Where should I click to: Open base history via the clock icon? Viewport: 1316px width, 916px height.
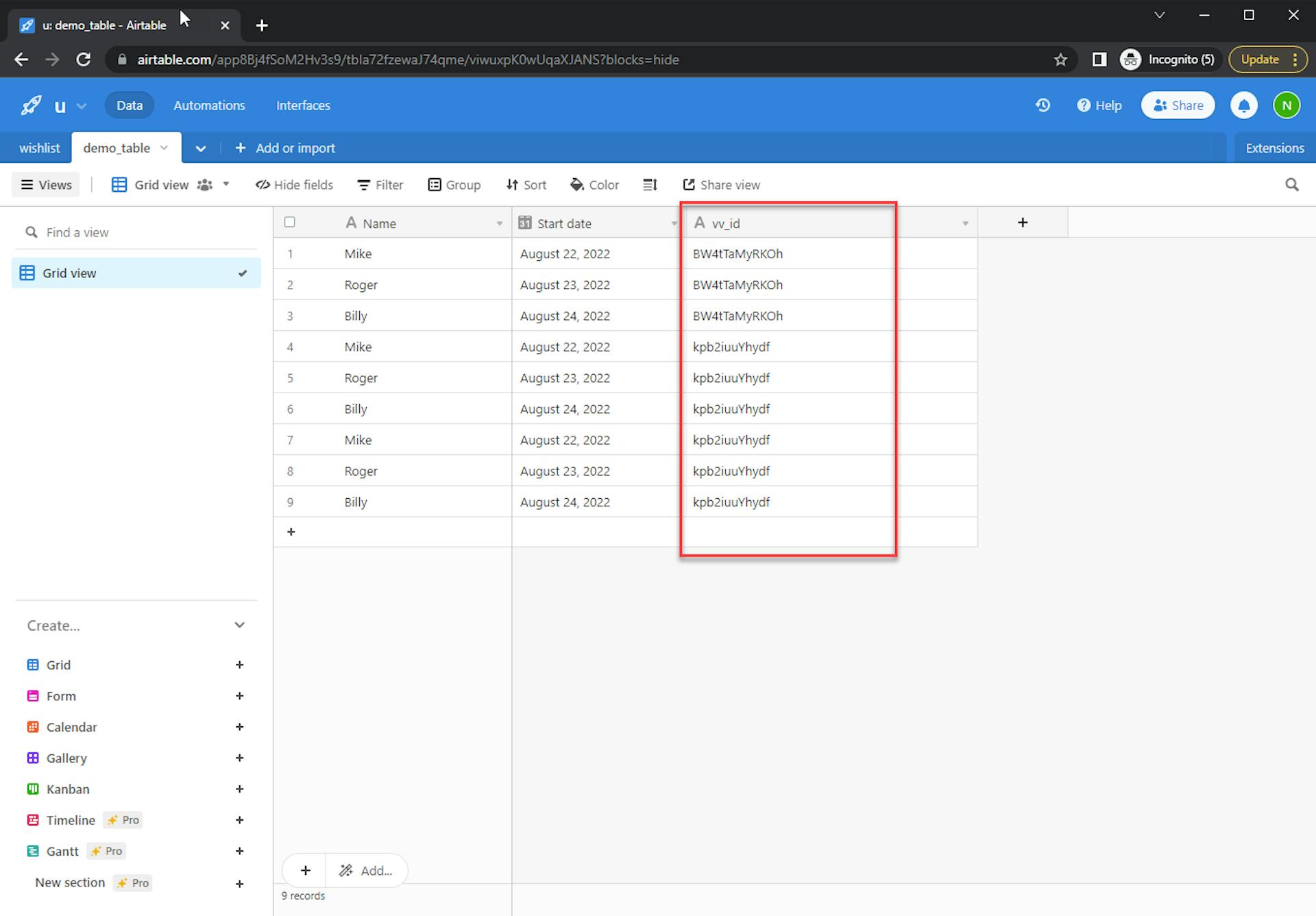[1043, 105]
